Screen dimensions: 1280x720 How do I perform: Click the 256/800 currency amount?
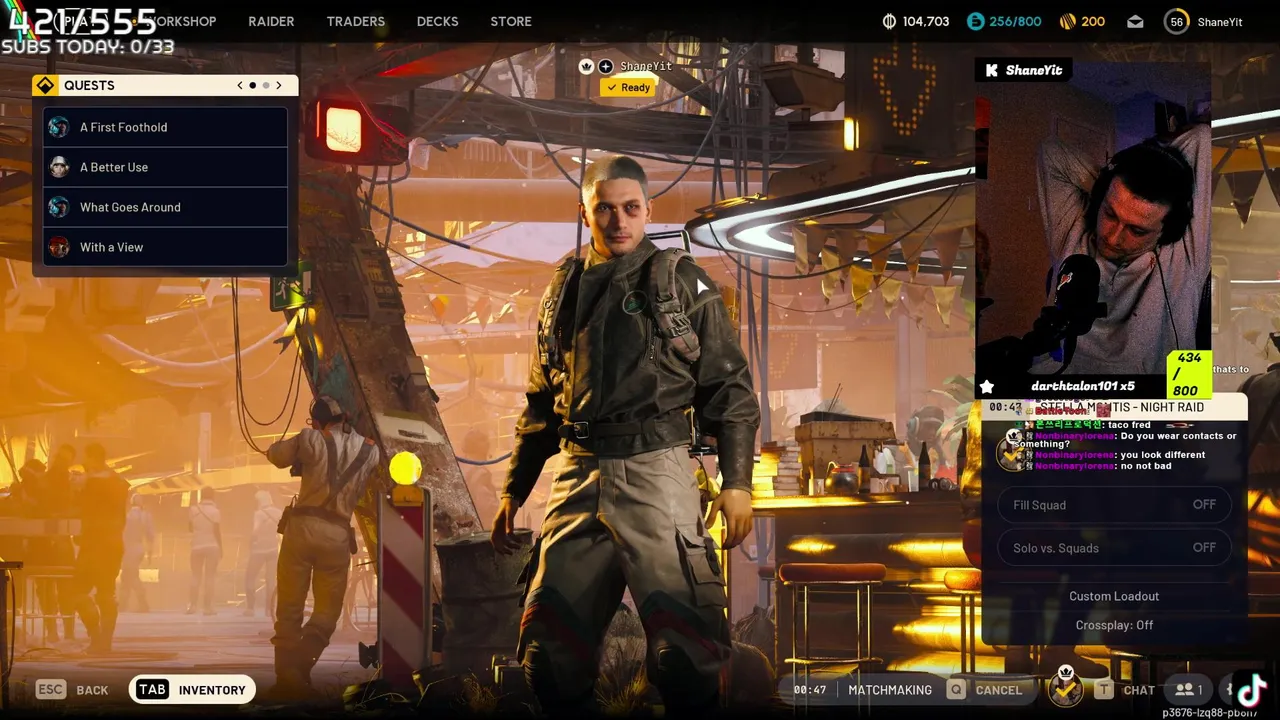click(1015, 21)
